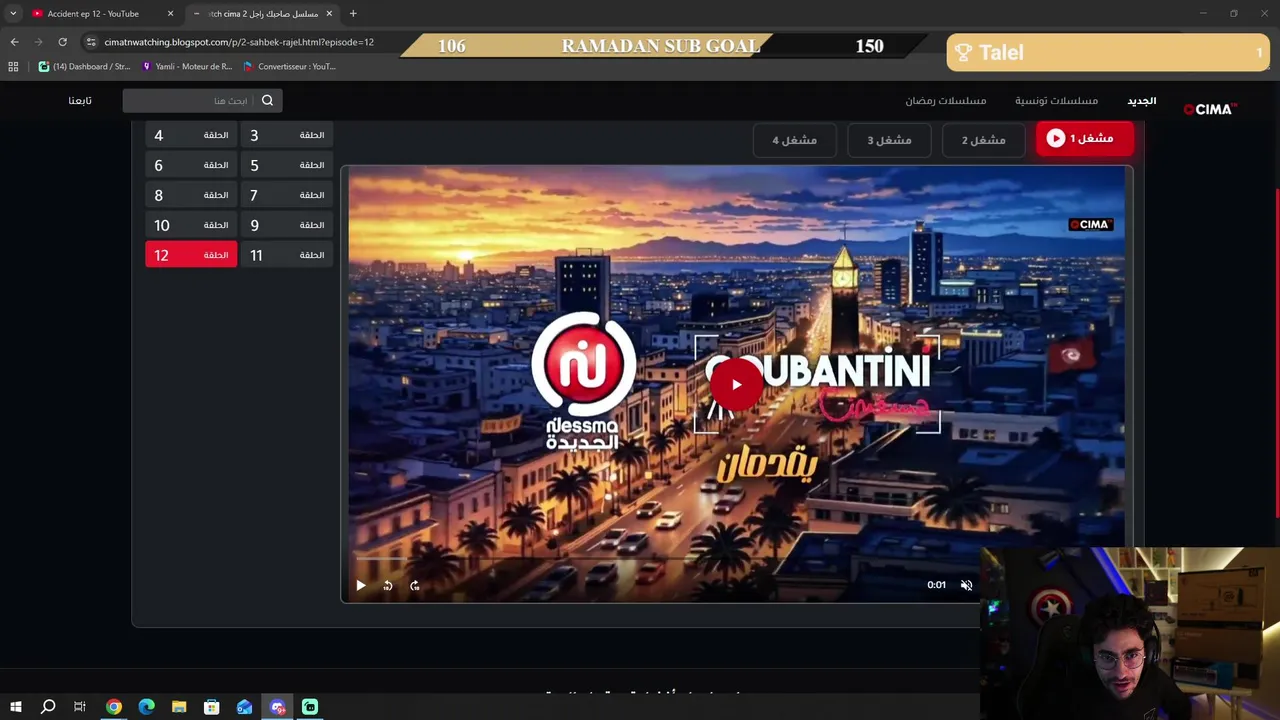Viewport: 1280px width, 720px height.
Task: Click the تابعنا link
Action: click(x=80, y=101)
